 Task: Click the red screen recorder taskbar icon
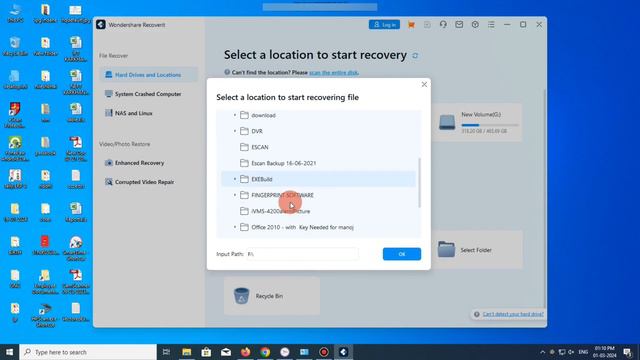click(x=324, y=352)
